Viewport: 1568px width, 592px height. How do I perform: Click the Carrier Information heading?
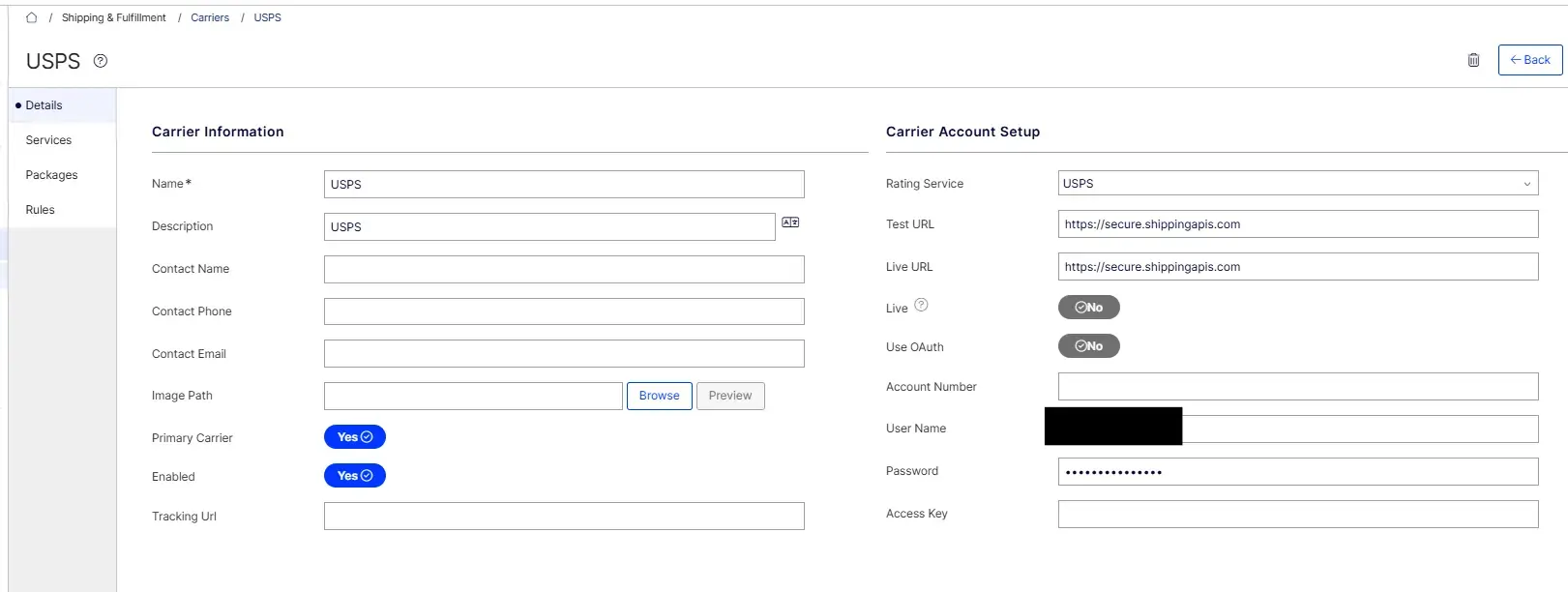click(x=218, y=132)
